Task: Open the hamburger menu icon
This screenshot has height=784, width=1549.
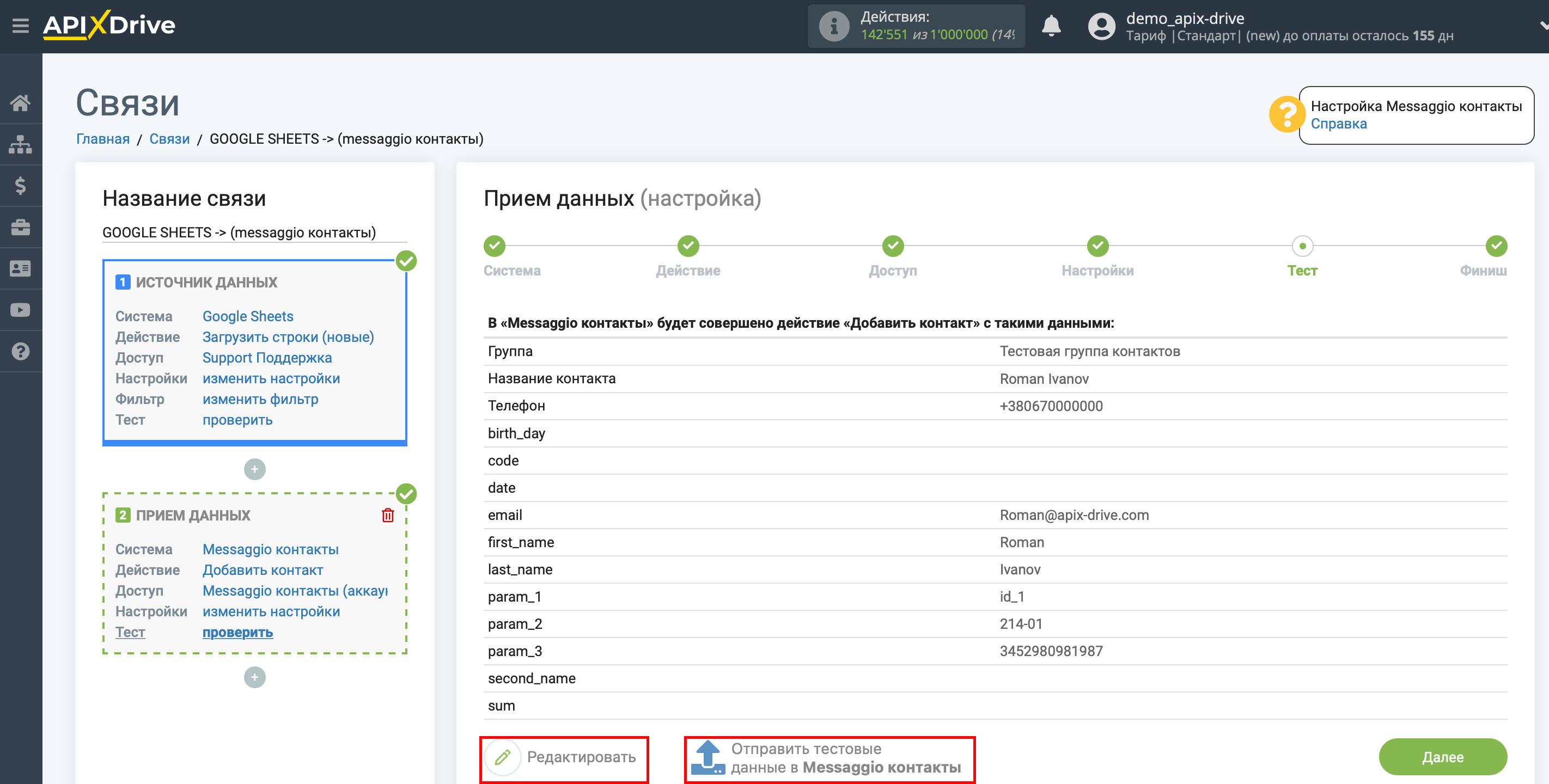Action: coord(21,26)
